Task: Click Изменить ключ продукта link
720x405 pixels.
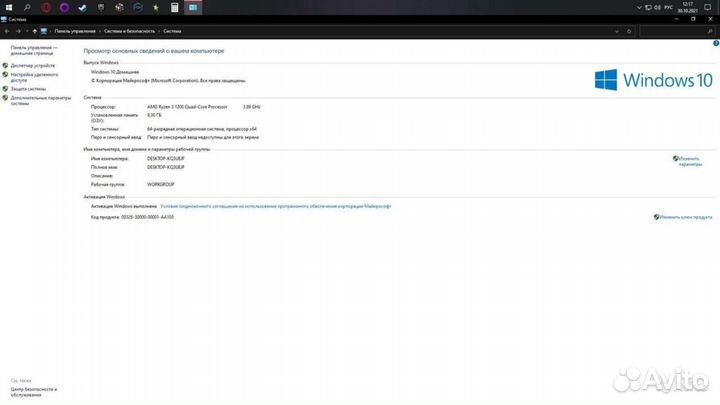Action: tap(686, 217)
